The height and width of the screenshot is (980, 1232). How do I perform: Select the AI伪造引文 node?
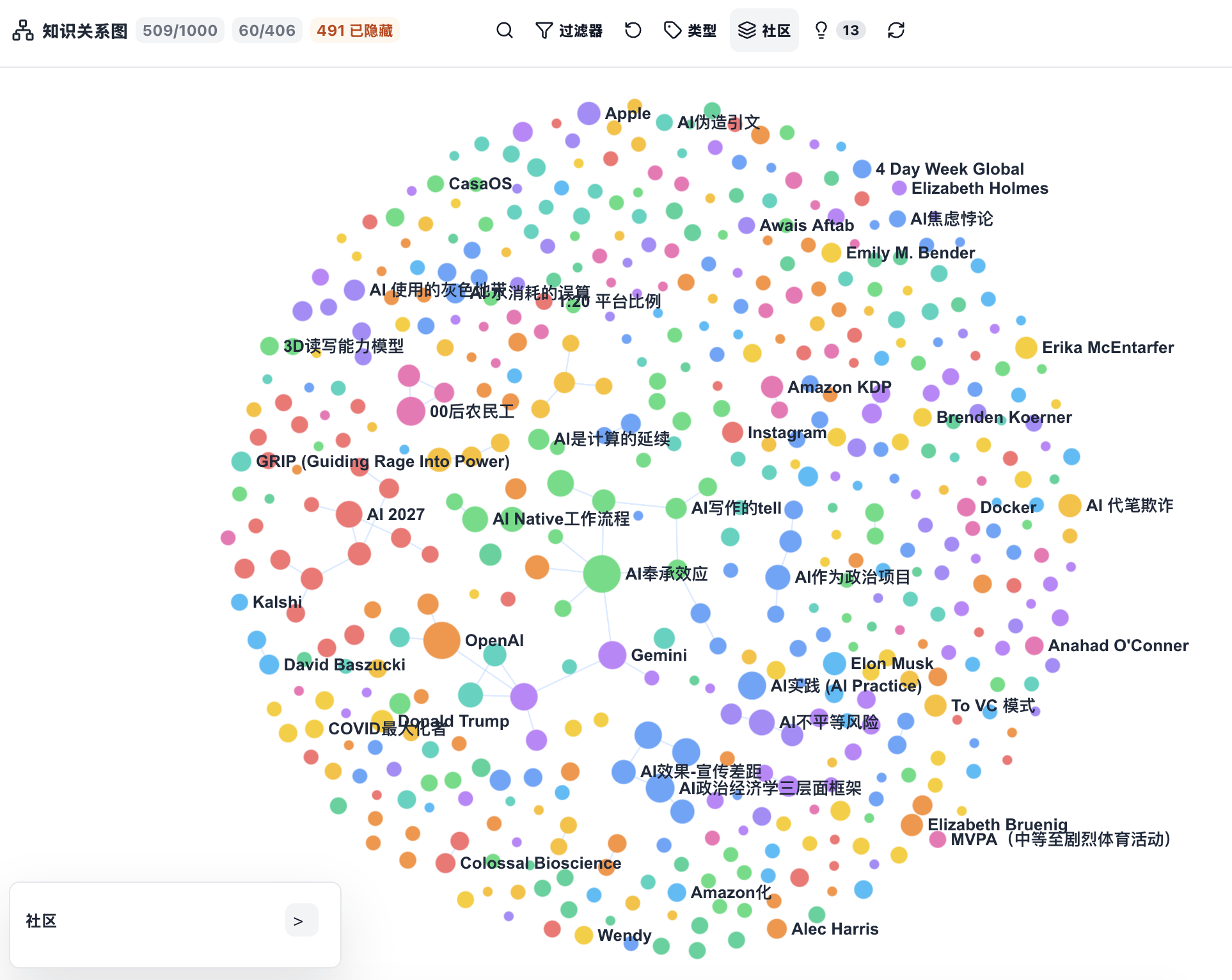click(665, 122)
